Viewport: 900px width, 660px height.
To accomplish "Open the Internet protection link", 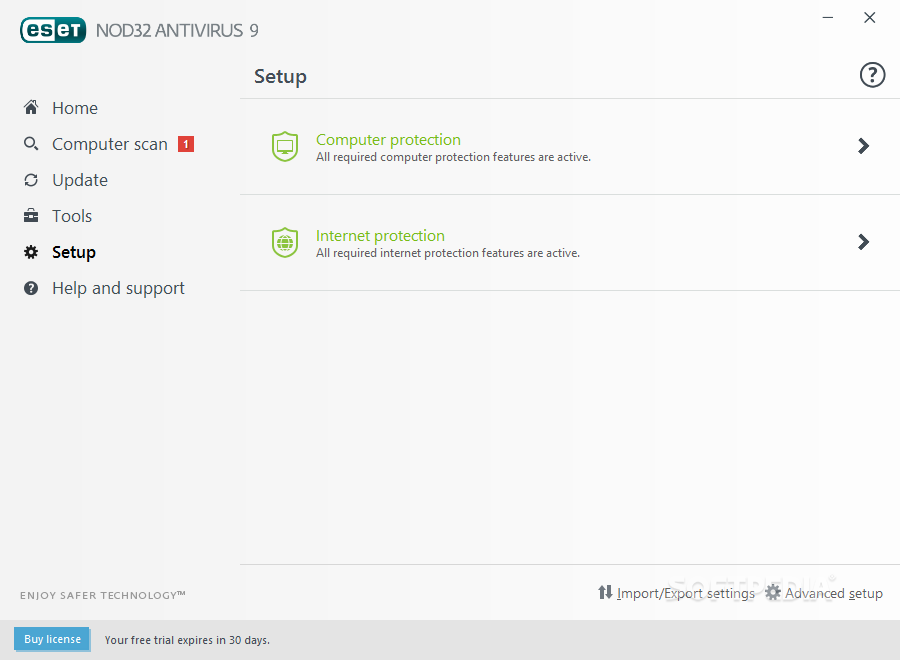I will point(380,235).
